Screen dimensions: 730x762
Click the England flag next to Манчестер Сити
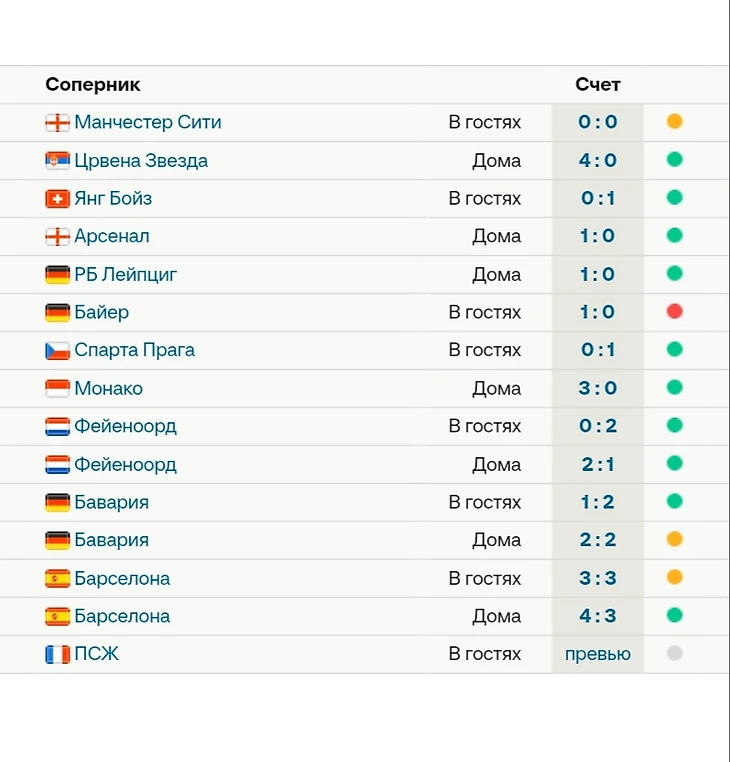pos(57,122)
